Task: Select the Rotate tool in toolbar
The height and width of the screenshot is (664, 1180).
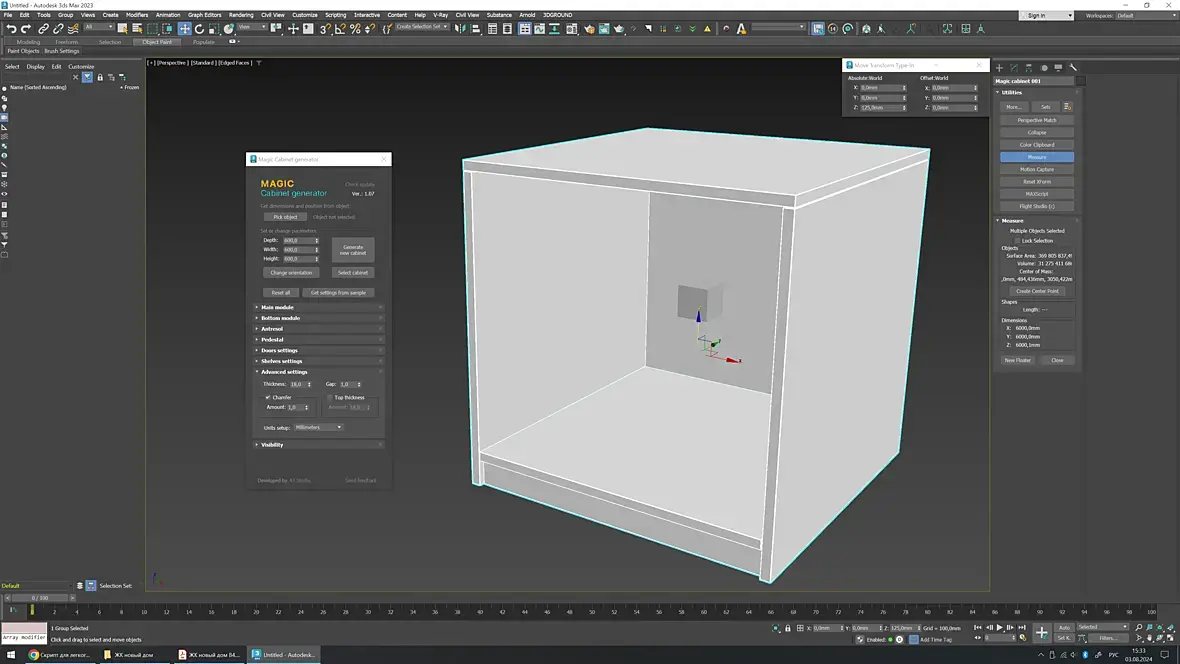Action: (199, 29)
